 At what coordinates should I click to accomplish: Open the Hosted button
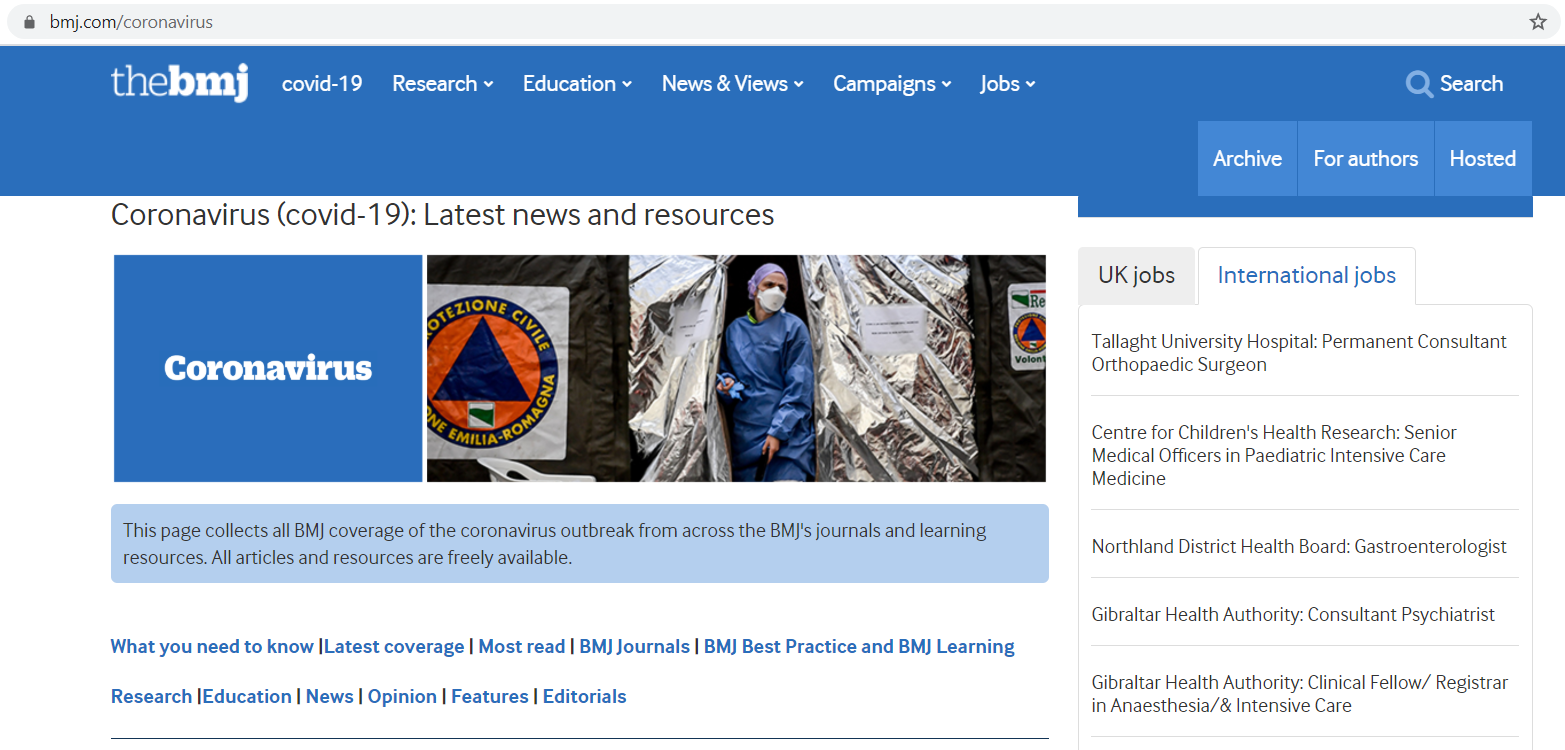[1483, 158]
